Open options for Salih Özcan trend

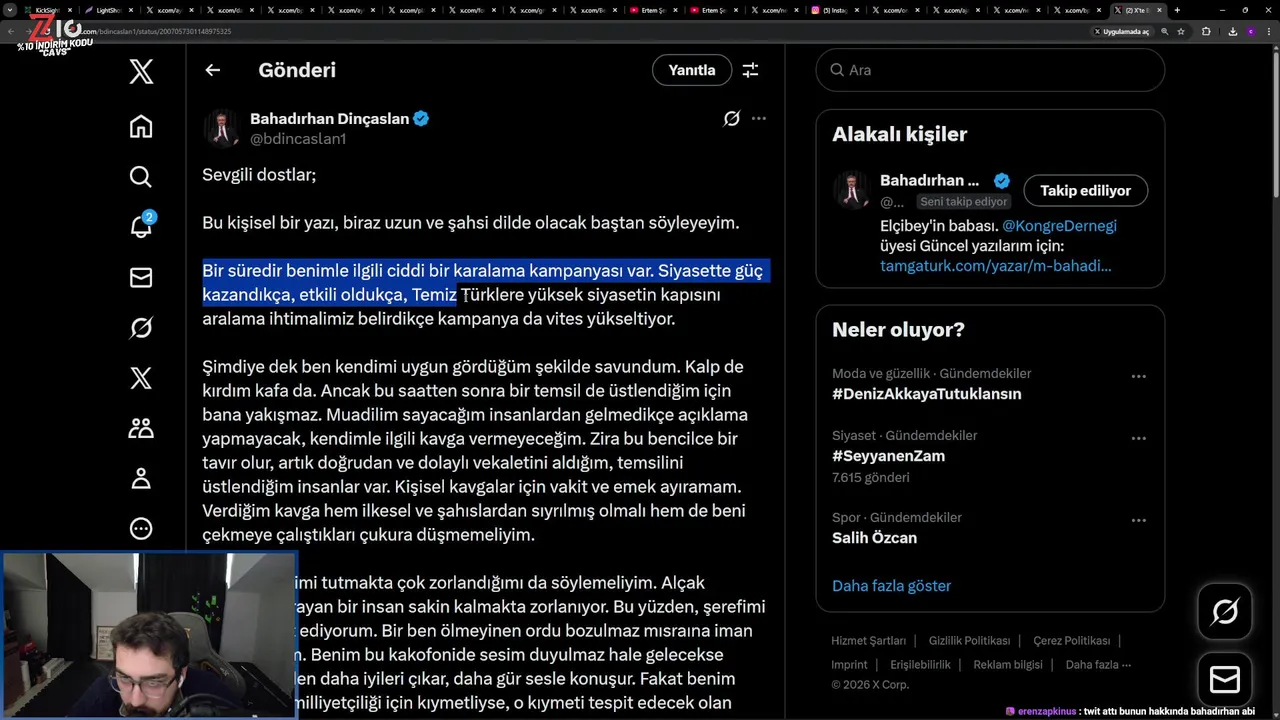(x=1138, y=521)
